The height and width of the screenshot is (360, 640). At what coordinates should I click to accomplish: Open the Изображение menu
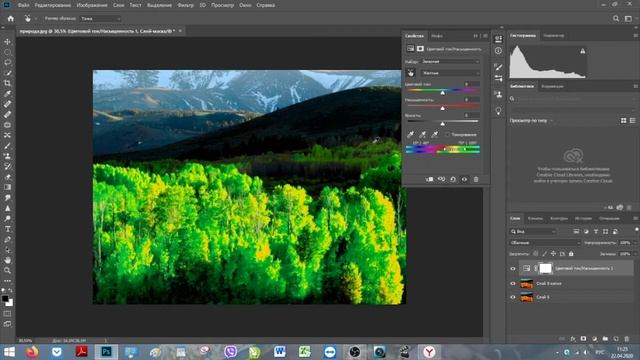click(92, 5)
